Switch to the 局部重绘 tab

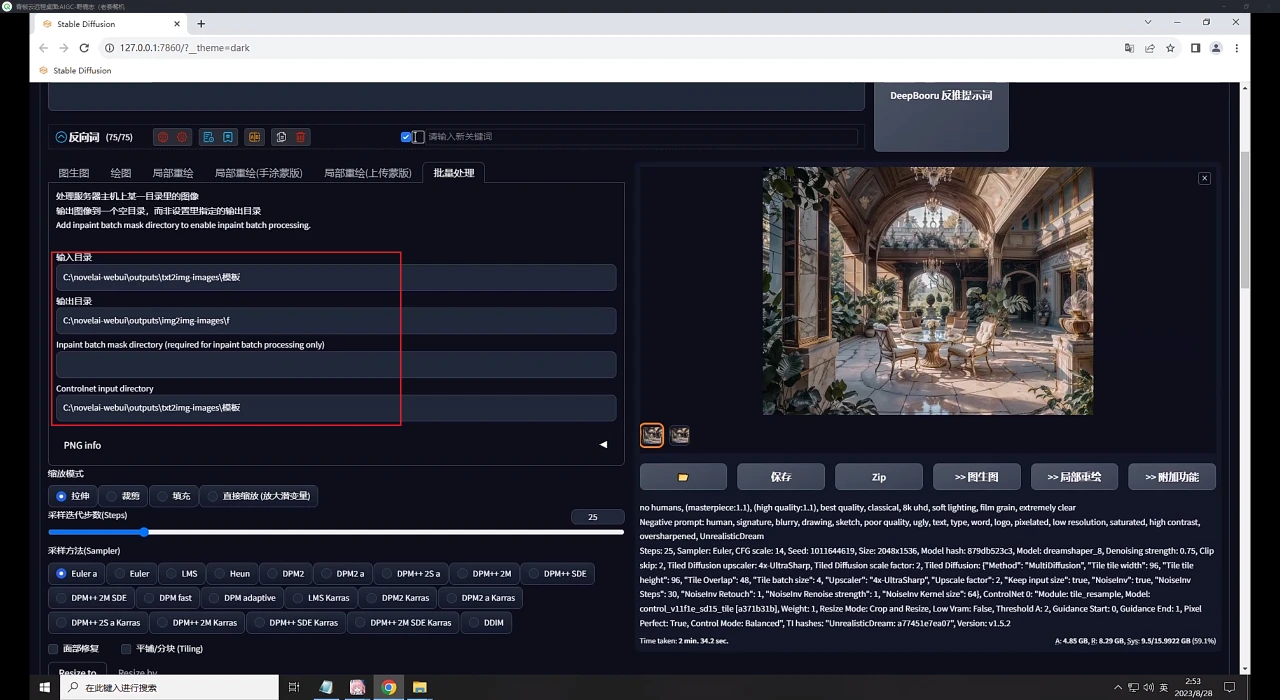[x=173, y=173]
